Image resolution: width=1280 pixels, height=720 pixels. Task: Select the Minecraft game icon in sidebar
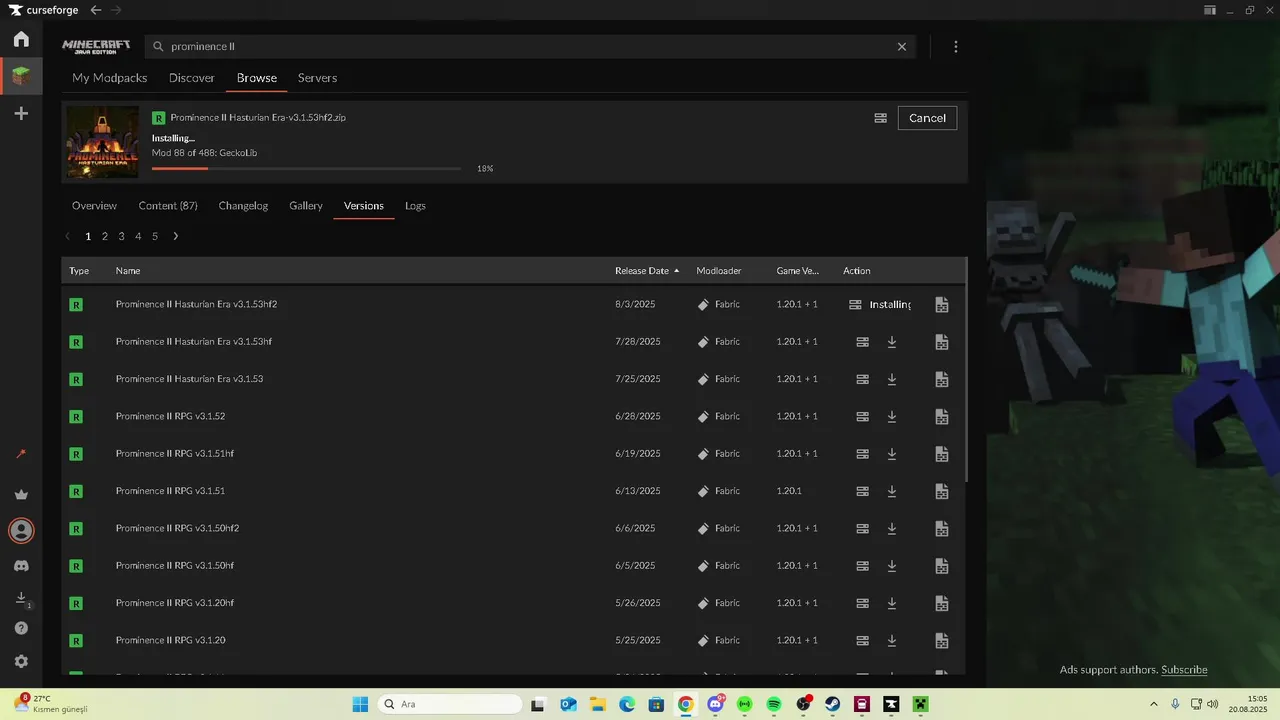coord(21,76)
